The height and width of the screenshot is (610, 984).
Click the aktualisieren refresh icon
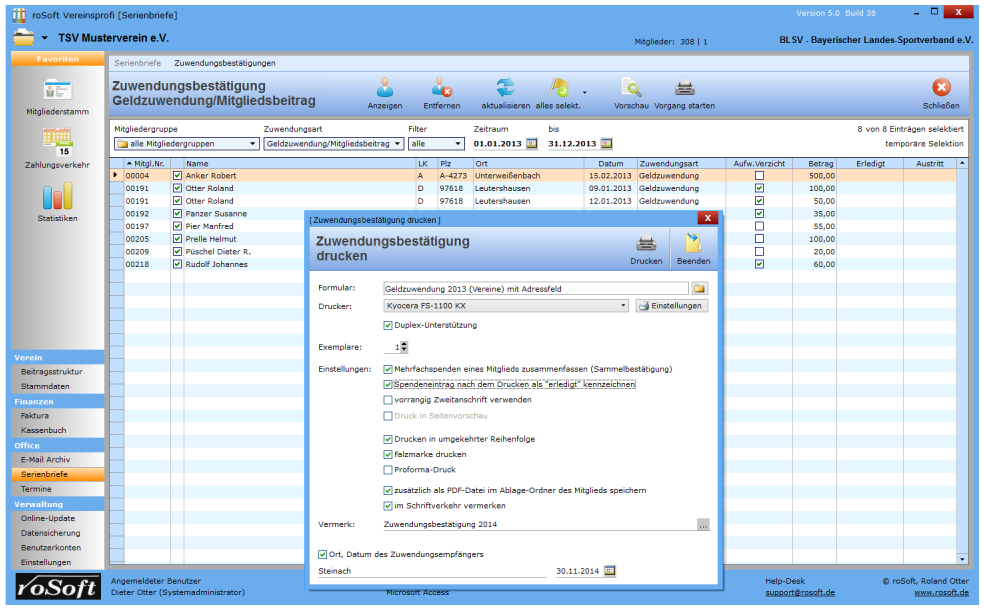pyautogui.click(x=505, y=88)
